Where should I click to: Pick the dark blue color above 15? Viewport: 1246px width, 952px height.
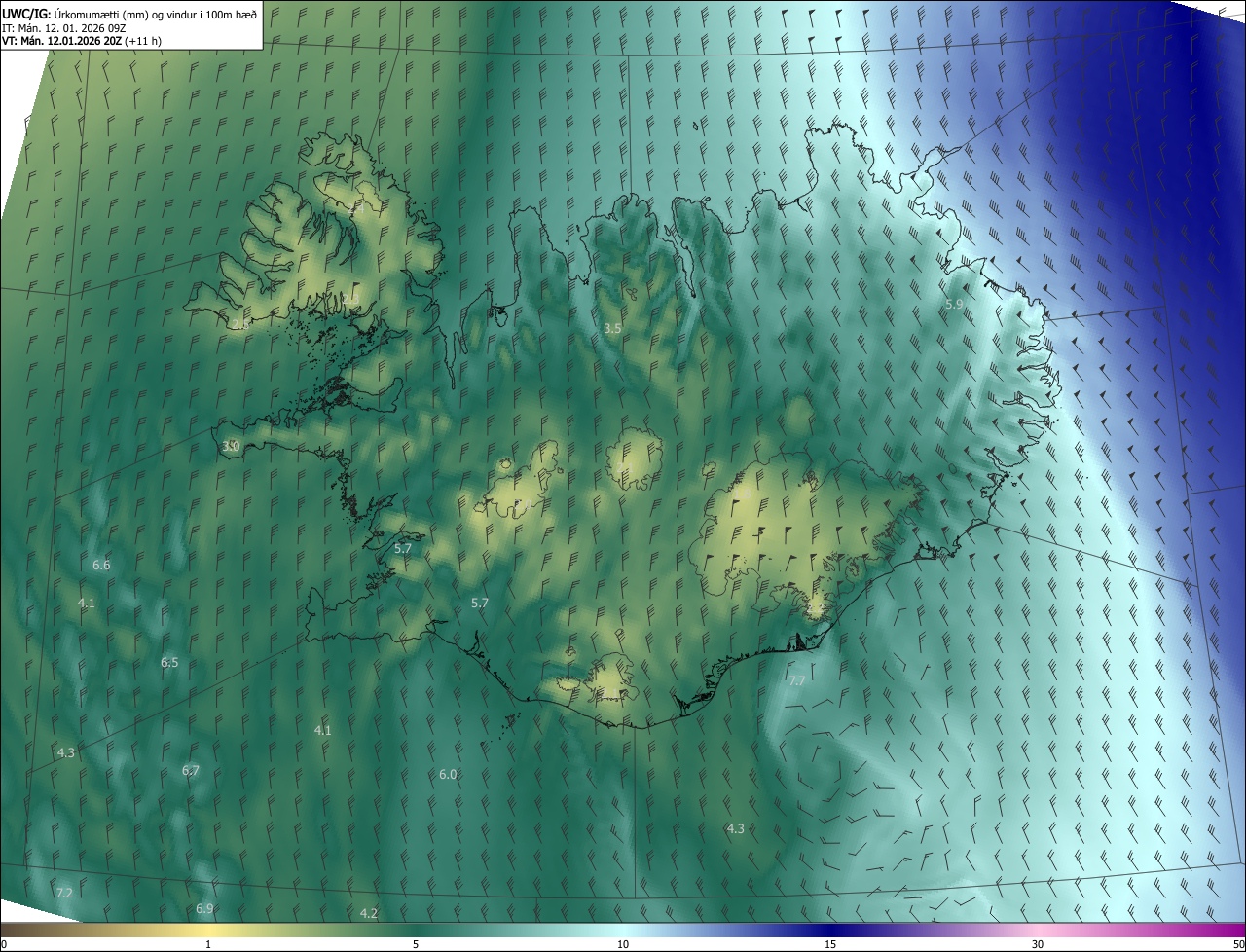[x=830, y=930]
